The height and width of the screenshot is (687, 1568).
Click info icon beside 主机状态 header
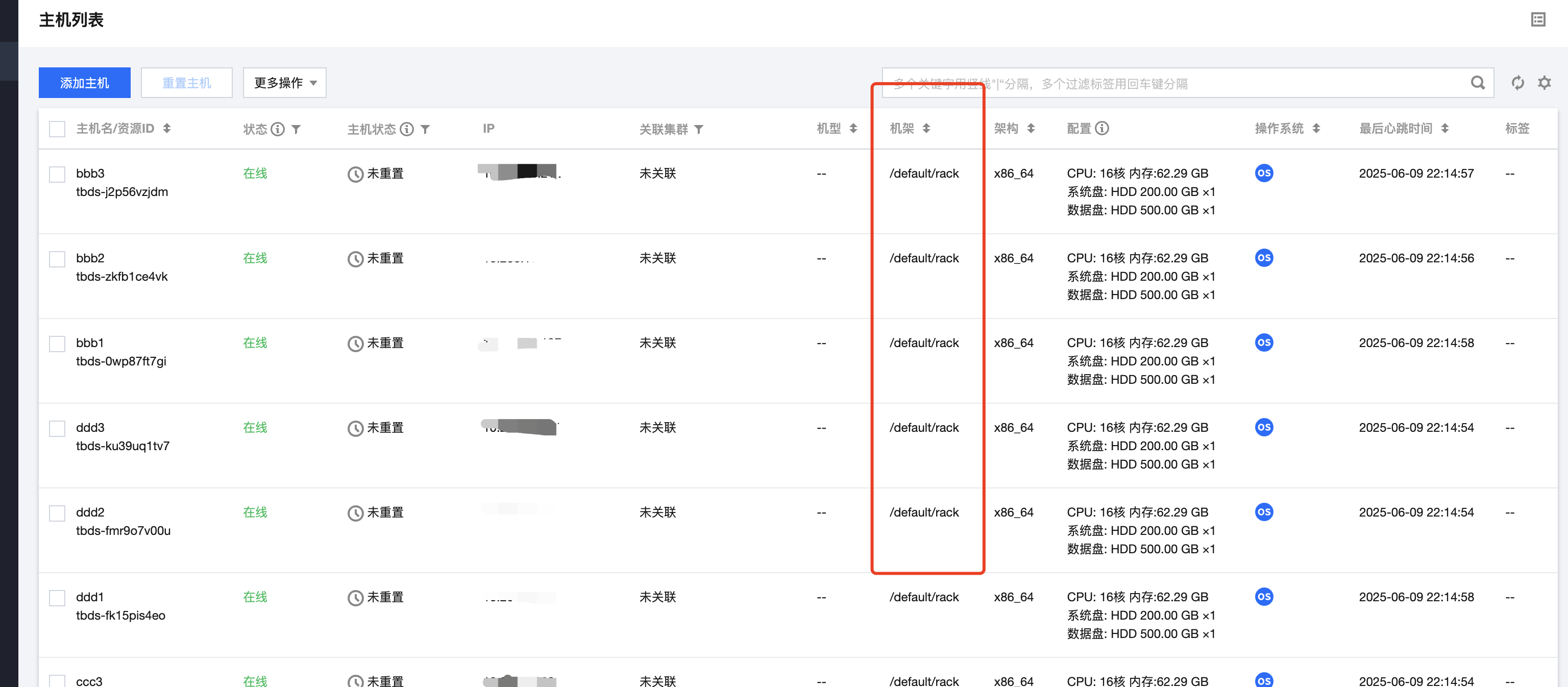tap(407, 129)
